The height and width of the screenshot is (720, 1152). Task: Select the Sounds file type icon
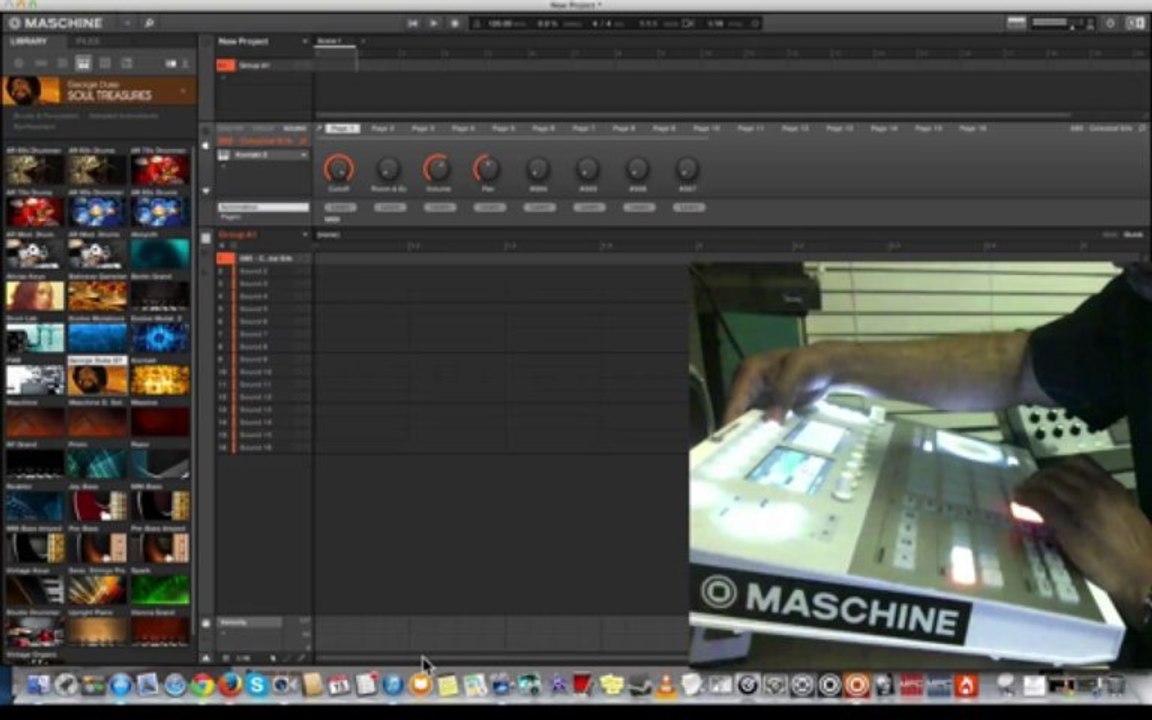[x=62, y=64]
